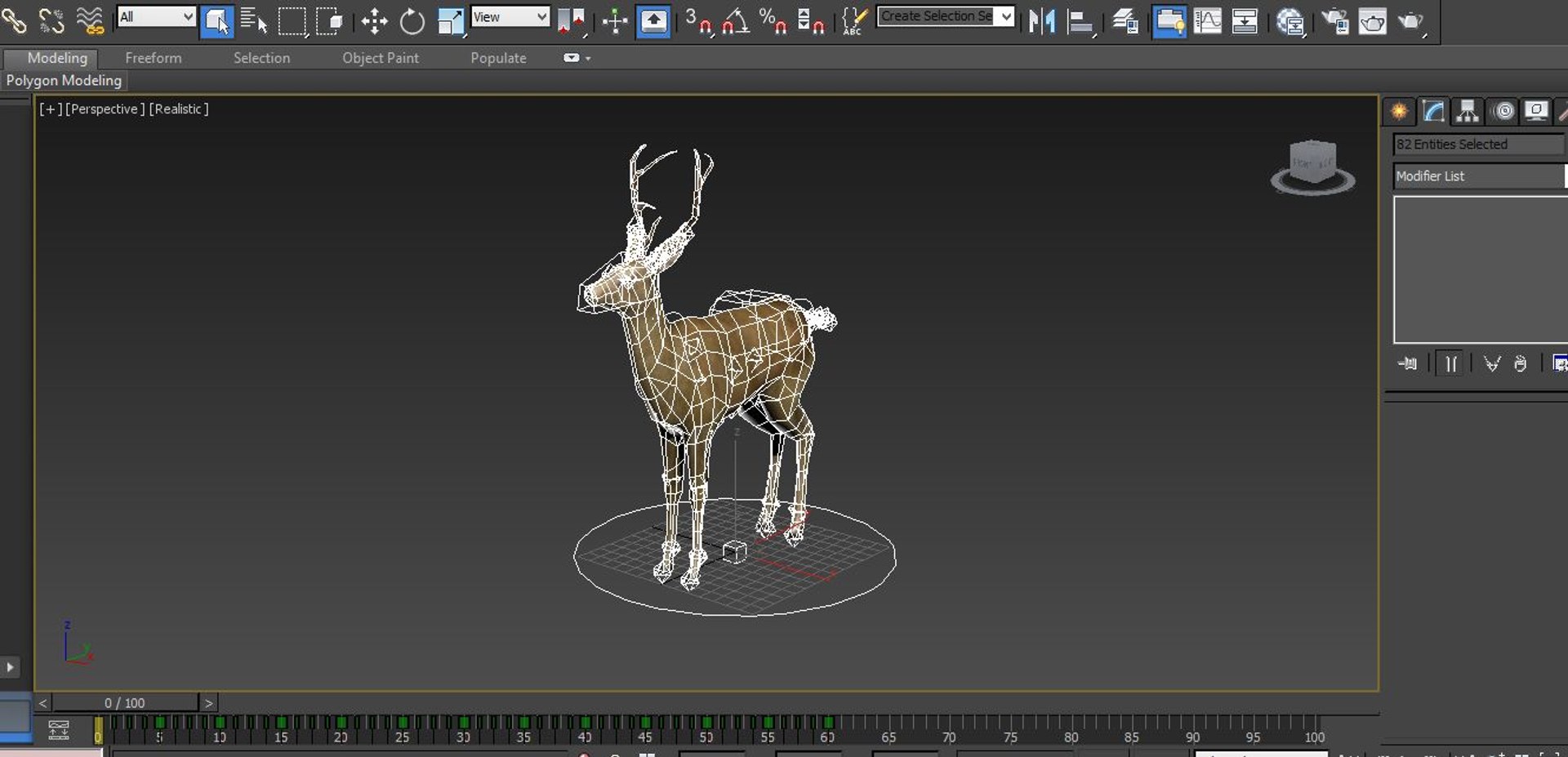Click the Rectangular Selection Region icon
Viewport: 1568px width, 757px height.
[292, 21]
